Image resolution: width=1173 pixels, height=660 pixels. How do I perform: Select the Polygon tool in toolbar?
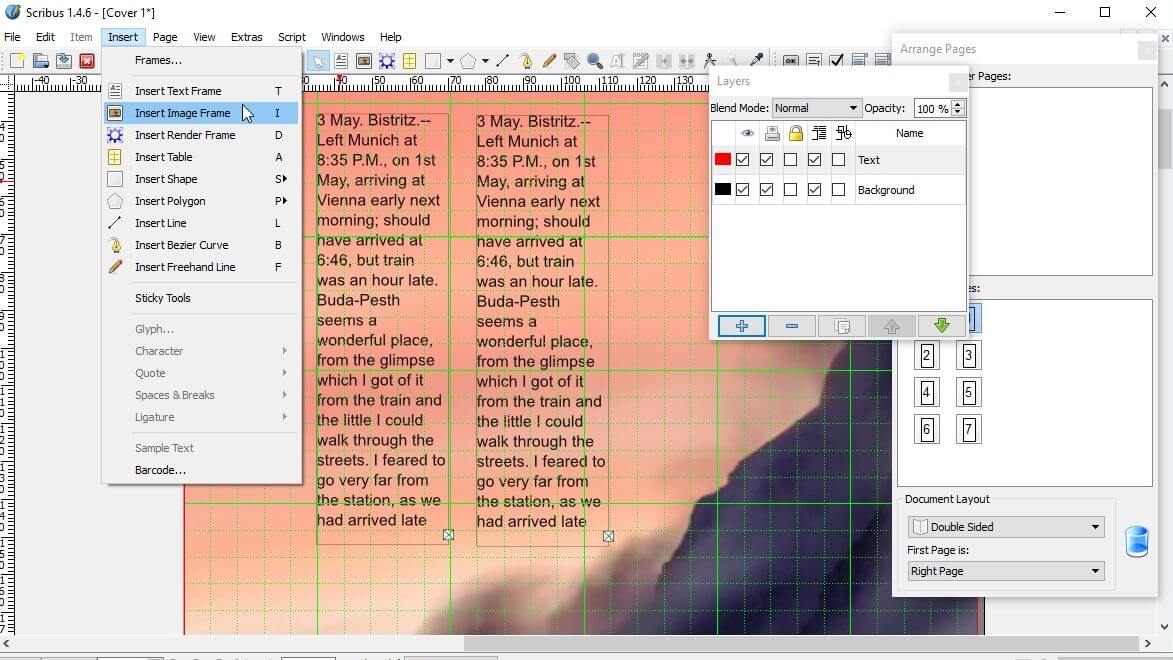[x=468, y=61]
